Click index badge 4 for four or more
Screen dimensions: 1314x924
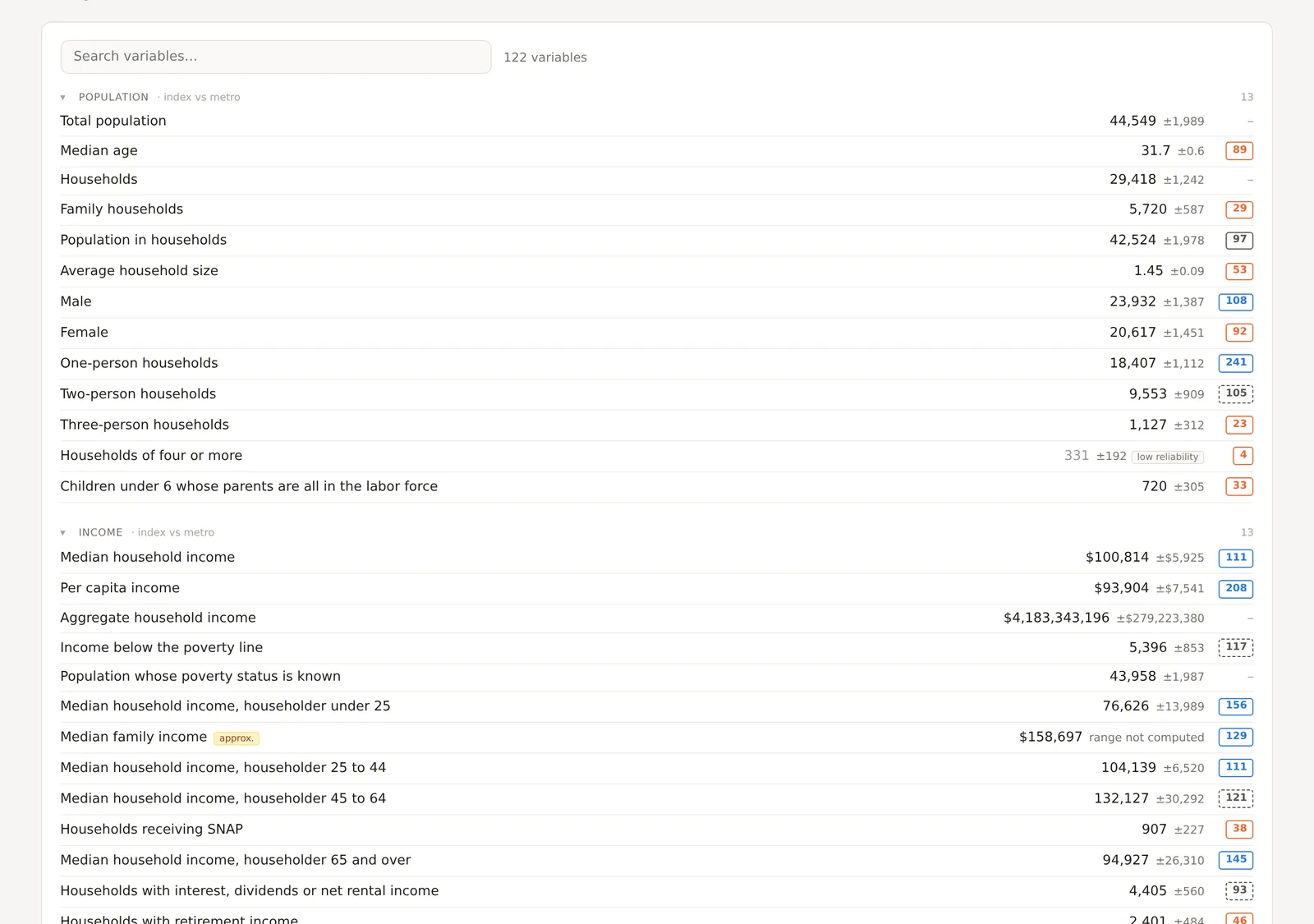pos(1243,455)
